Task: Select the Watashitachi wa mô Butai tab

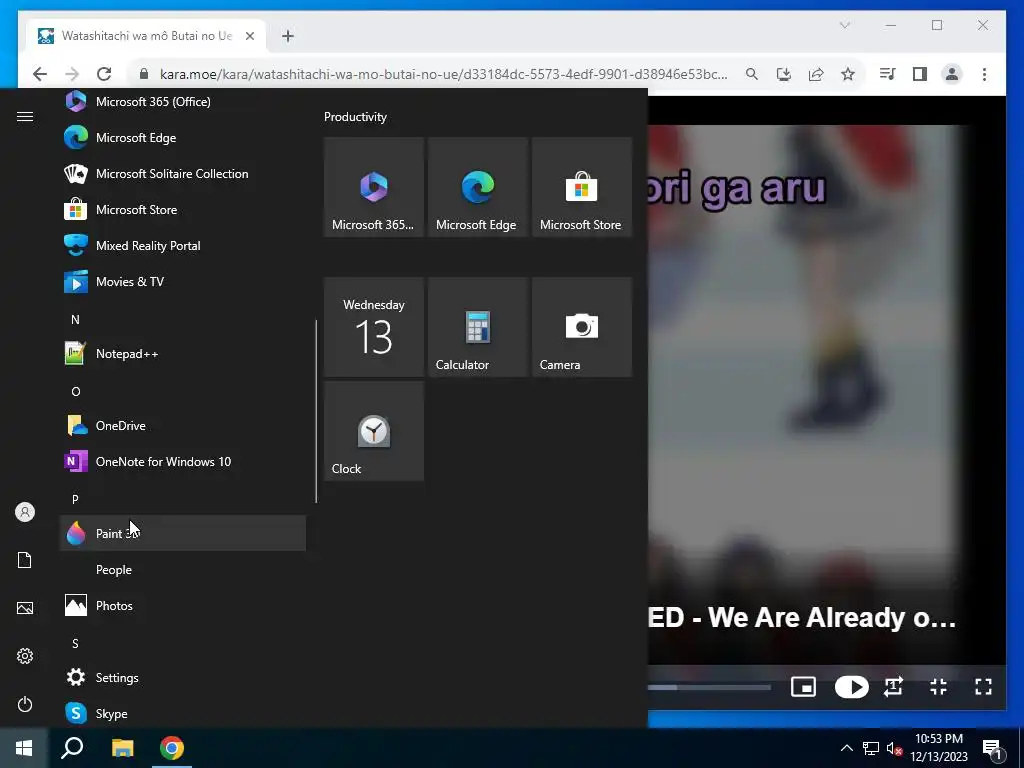Action: 146,36
